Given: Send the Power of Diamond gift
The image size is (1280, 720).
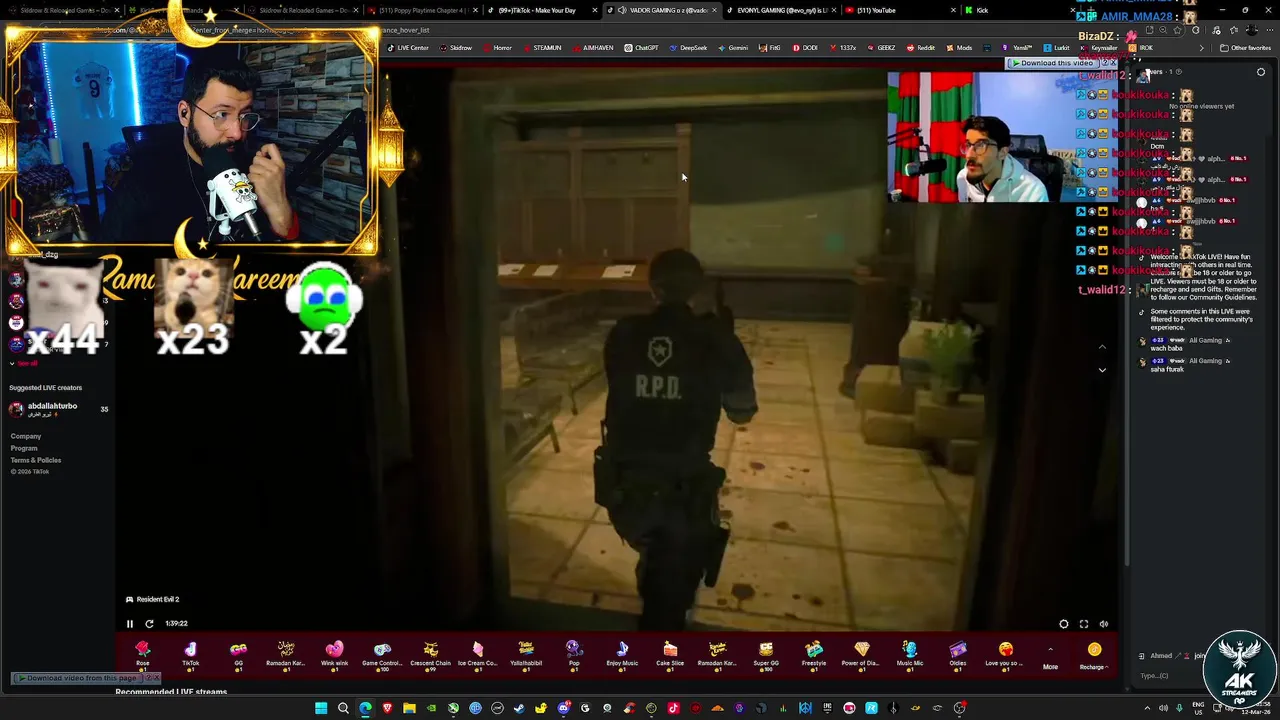Looking at the screenshot, I should (861, 655).
